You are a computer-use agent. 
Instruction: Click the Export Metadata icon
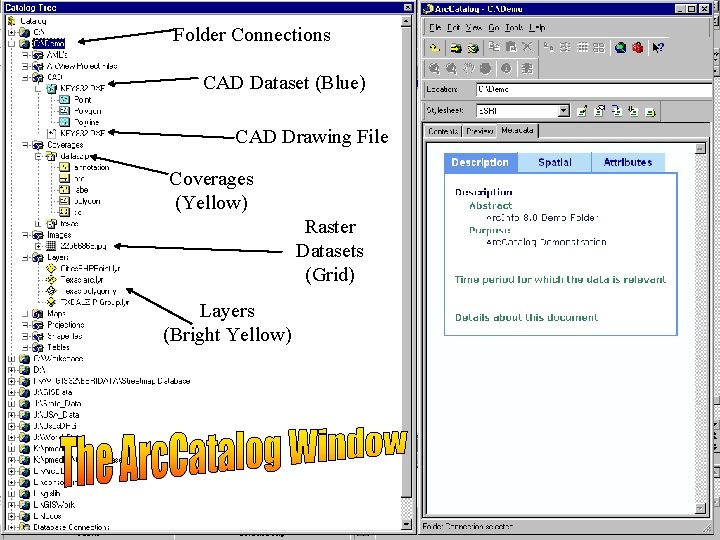(x=650, y=111)
